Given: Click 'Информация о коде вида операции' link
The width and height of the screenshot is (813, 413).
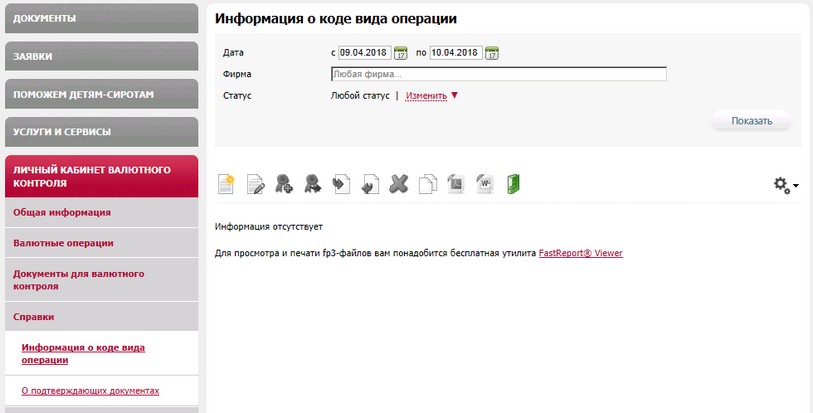Looking at the screenshot, I should click(83, 354).
